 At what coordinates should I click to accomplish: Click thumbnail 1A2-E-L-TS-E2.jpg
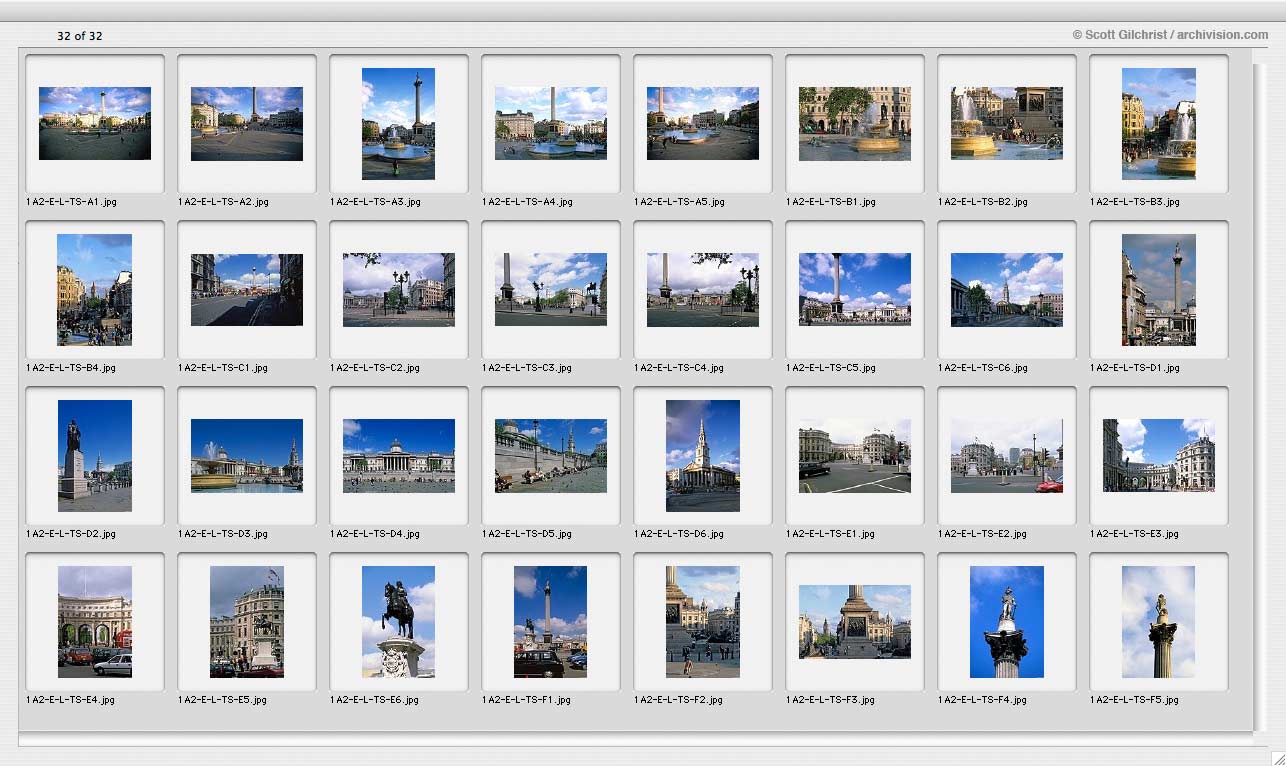pos(1007,455)
